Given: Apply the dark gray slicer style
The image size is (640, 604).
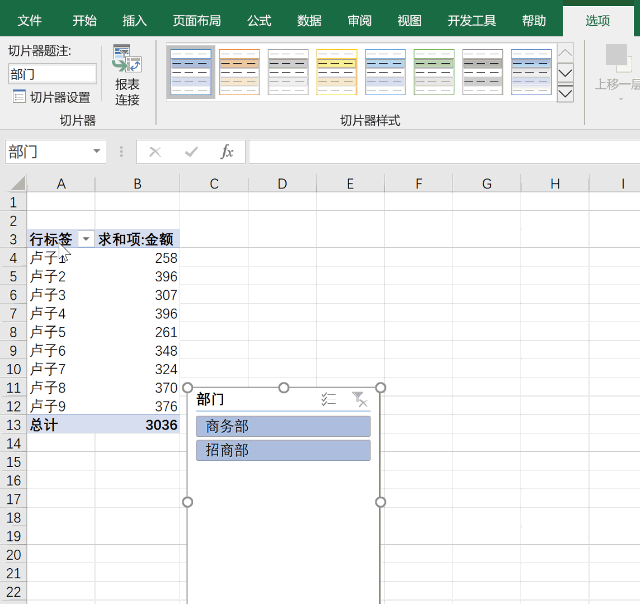Looking at the screenshot, I should (x=482, y=72).
